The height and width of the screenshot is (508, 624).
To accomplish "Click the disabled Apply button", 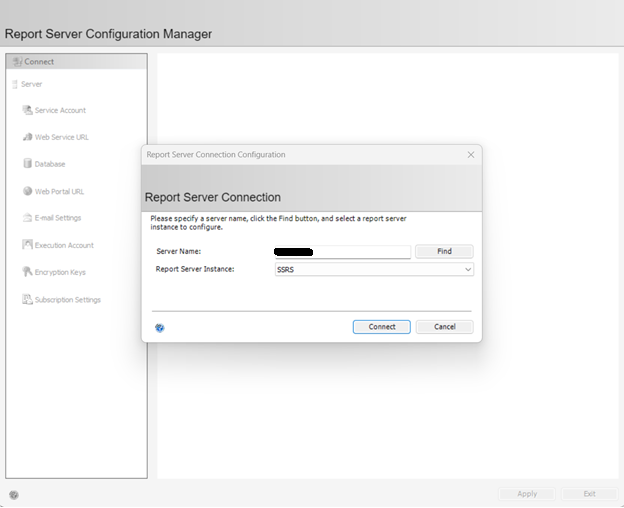I will point(527,494).
